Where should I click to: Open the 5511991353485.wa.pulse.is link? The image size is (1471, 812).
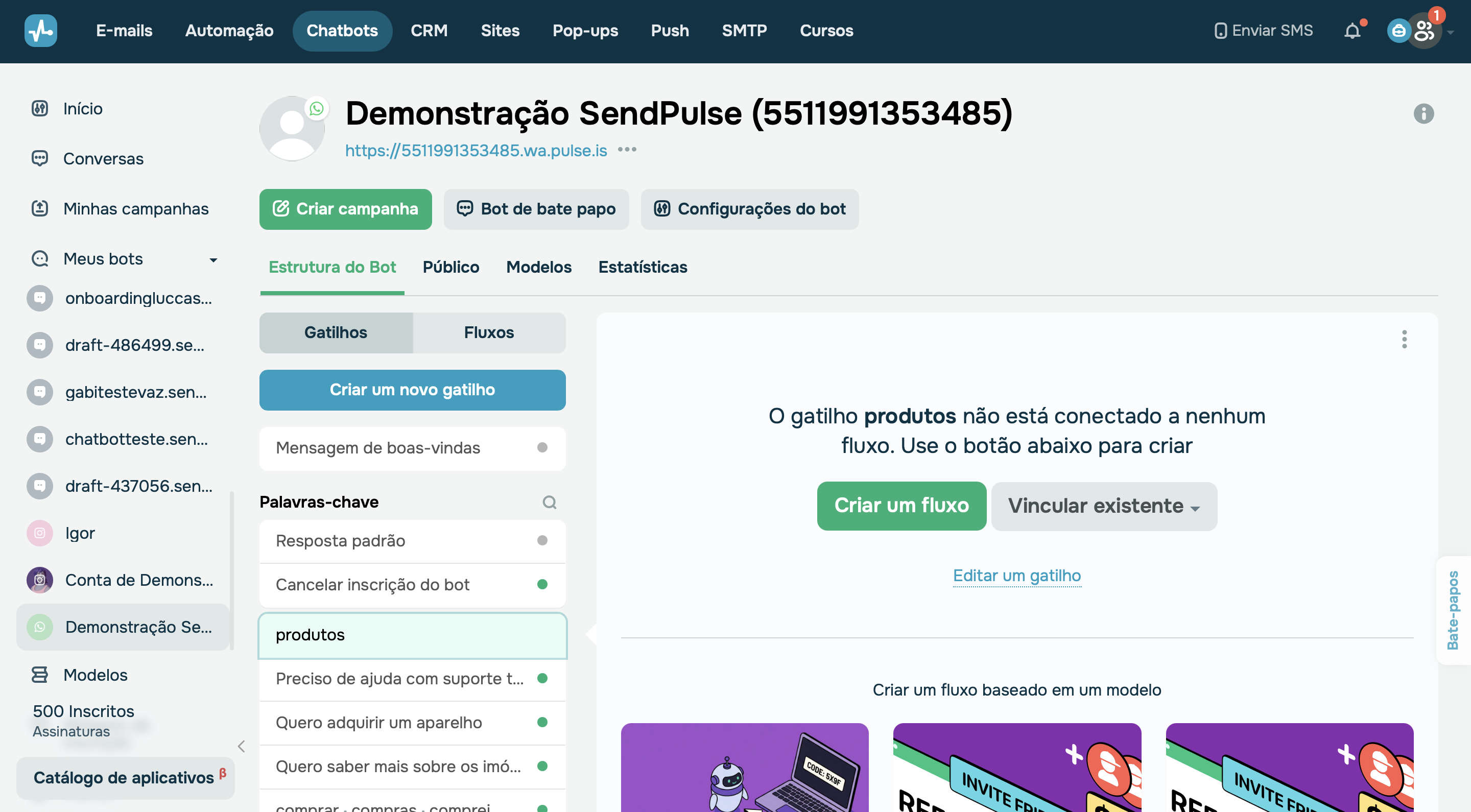click(476, 150)
